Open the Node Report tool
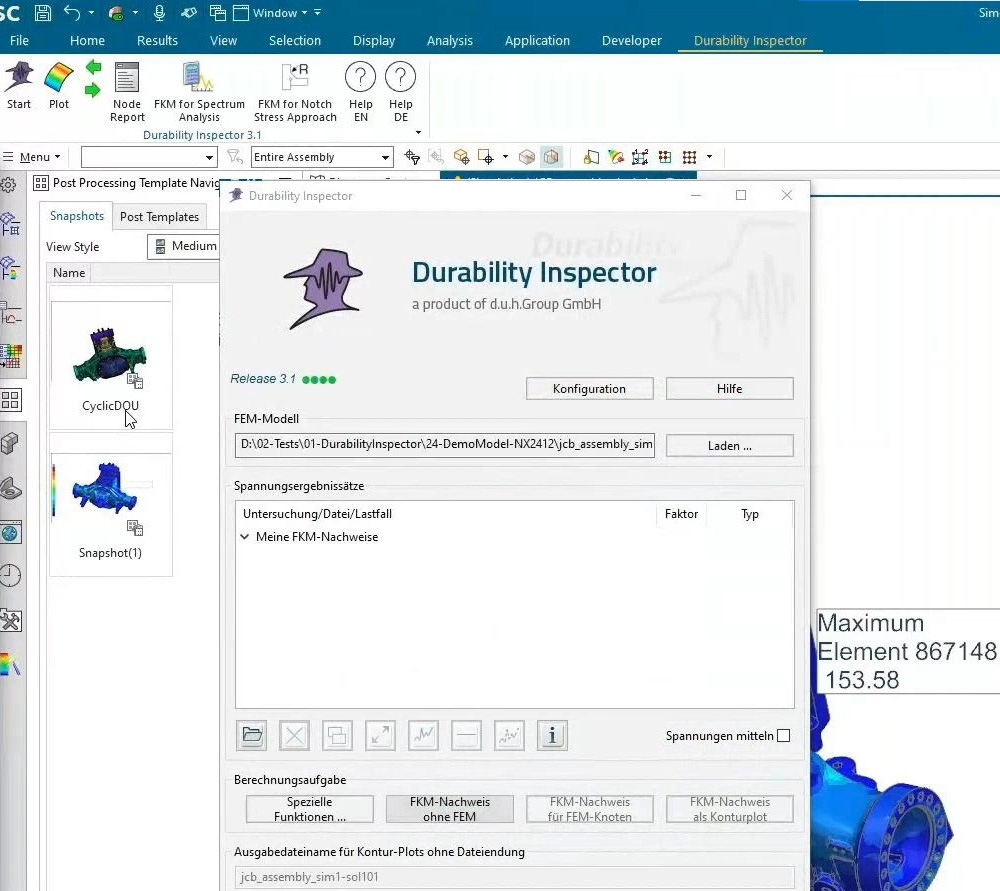The image size is (1000, 891). point(127,92)
